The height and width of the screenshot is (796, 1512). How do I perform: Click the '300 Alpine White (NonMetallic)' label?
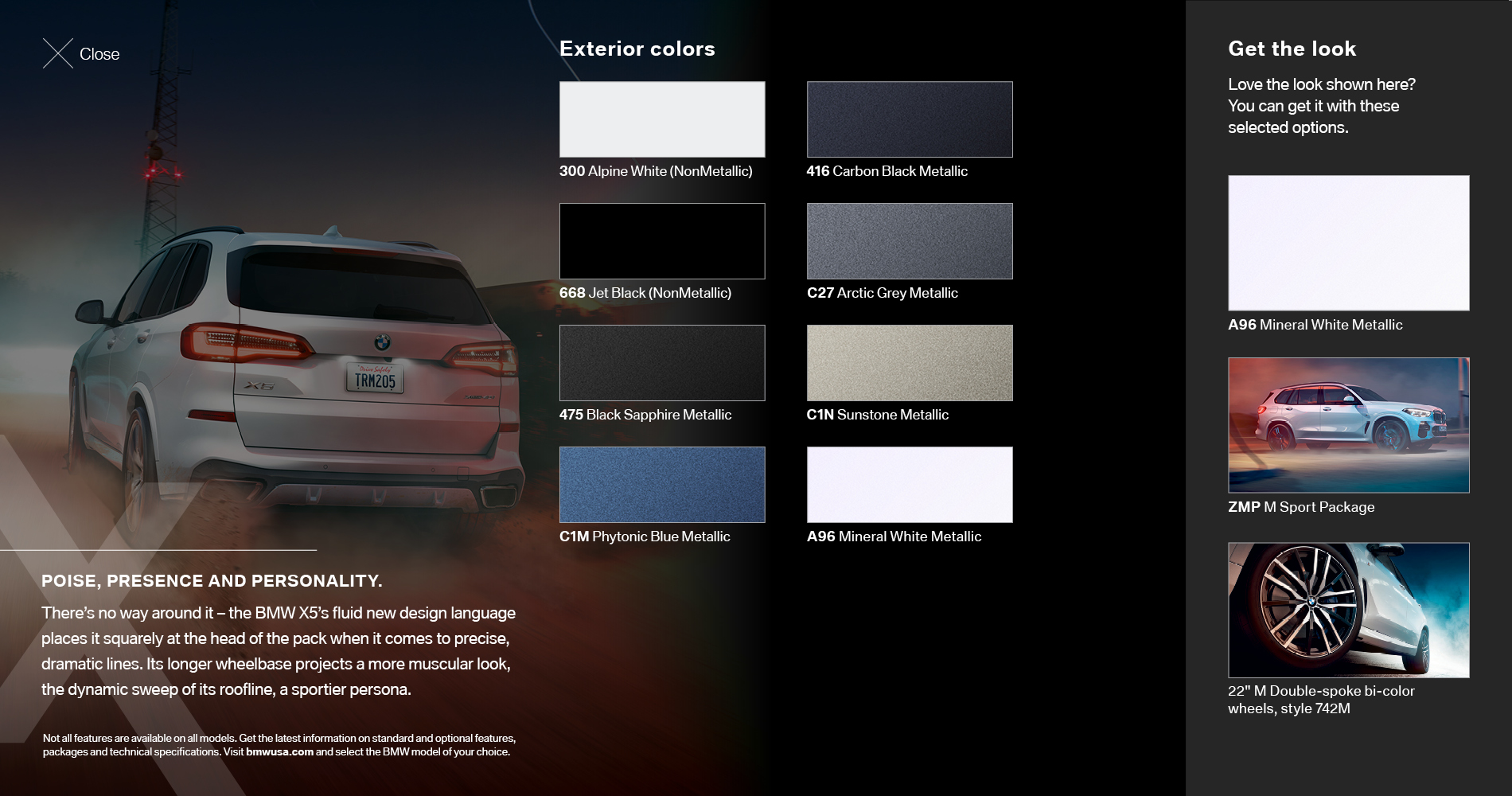(656, 171)
